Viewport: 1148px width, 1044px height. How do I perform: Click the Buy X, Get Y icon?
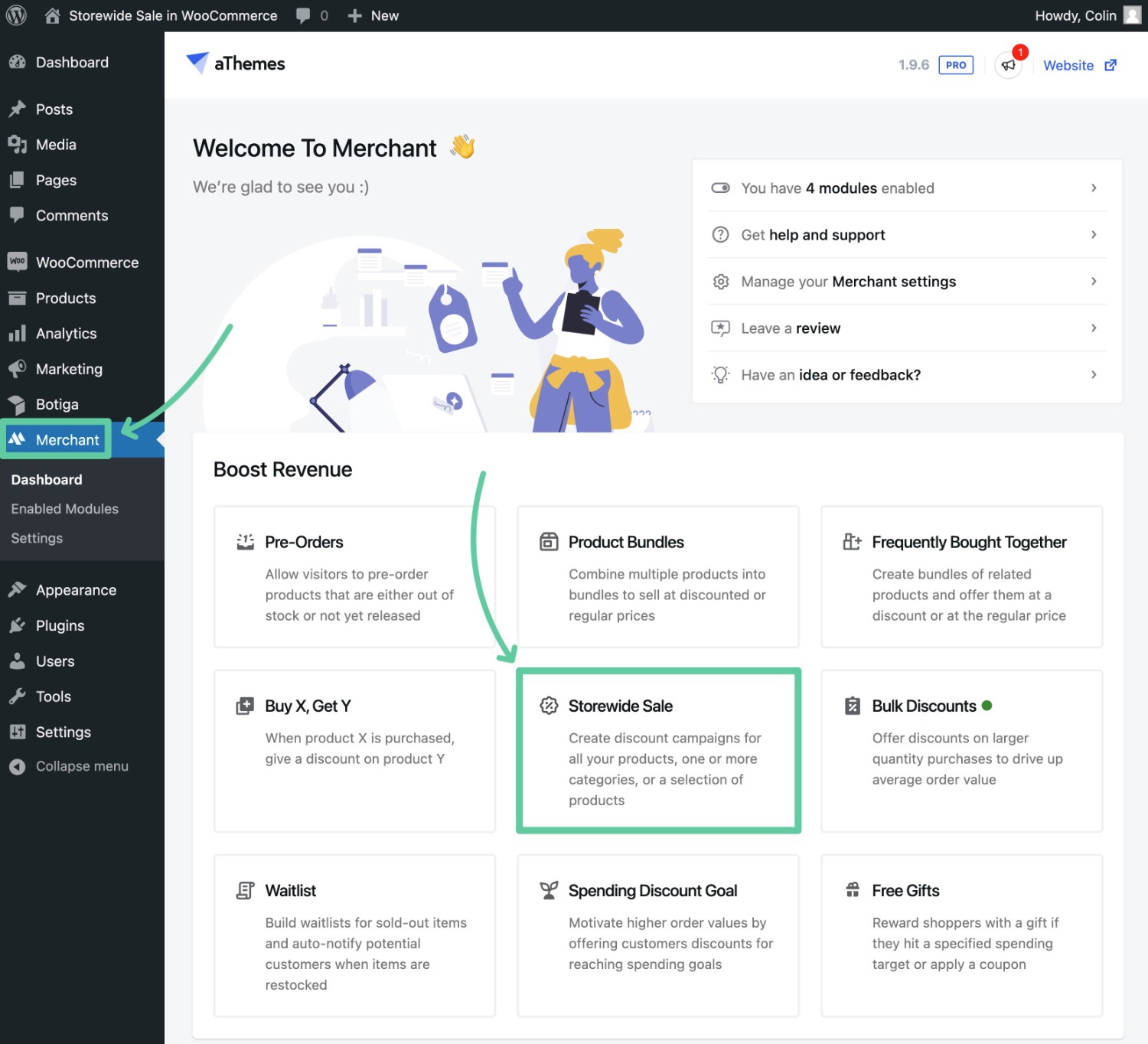coord(245,706)
